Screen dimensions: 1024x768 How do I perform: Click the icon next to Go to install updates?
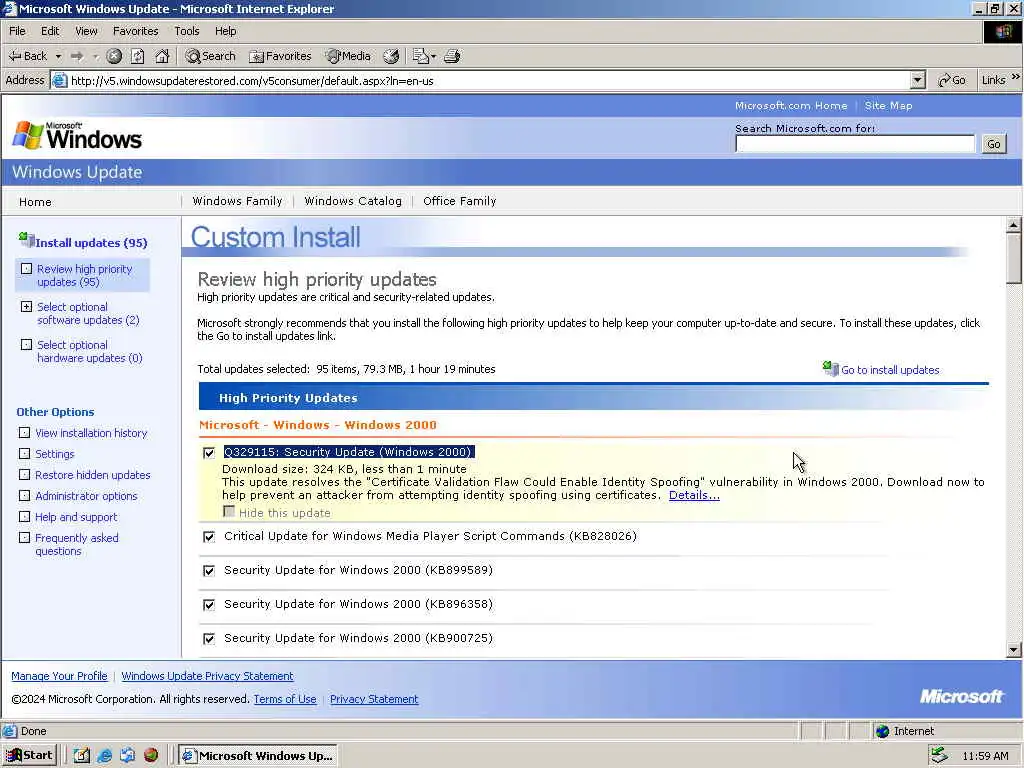(x=830, y=368)
